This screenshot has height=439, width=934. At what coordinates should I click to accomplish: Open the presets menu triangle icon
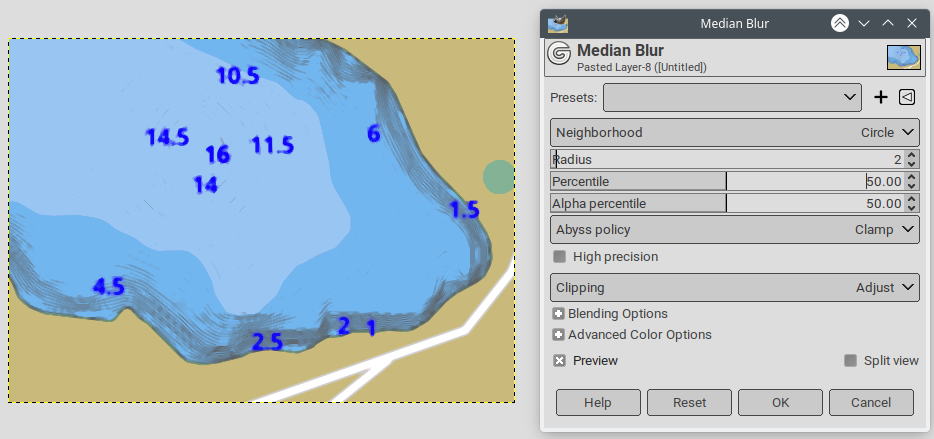(907, 97)
